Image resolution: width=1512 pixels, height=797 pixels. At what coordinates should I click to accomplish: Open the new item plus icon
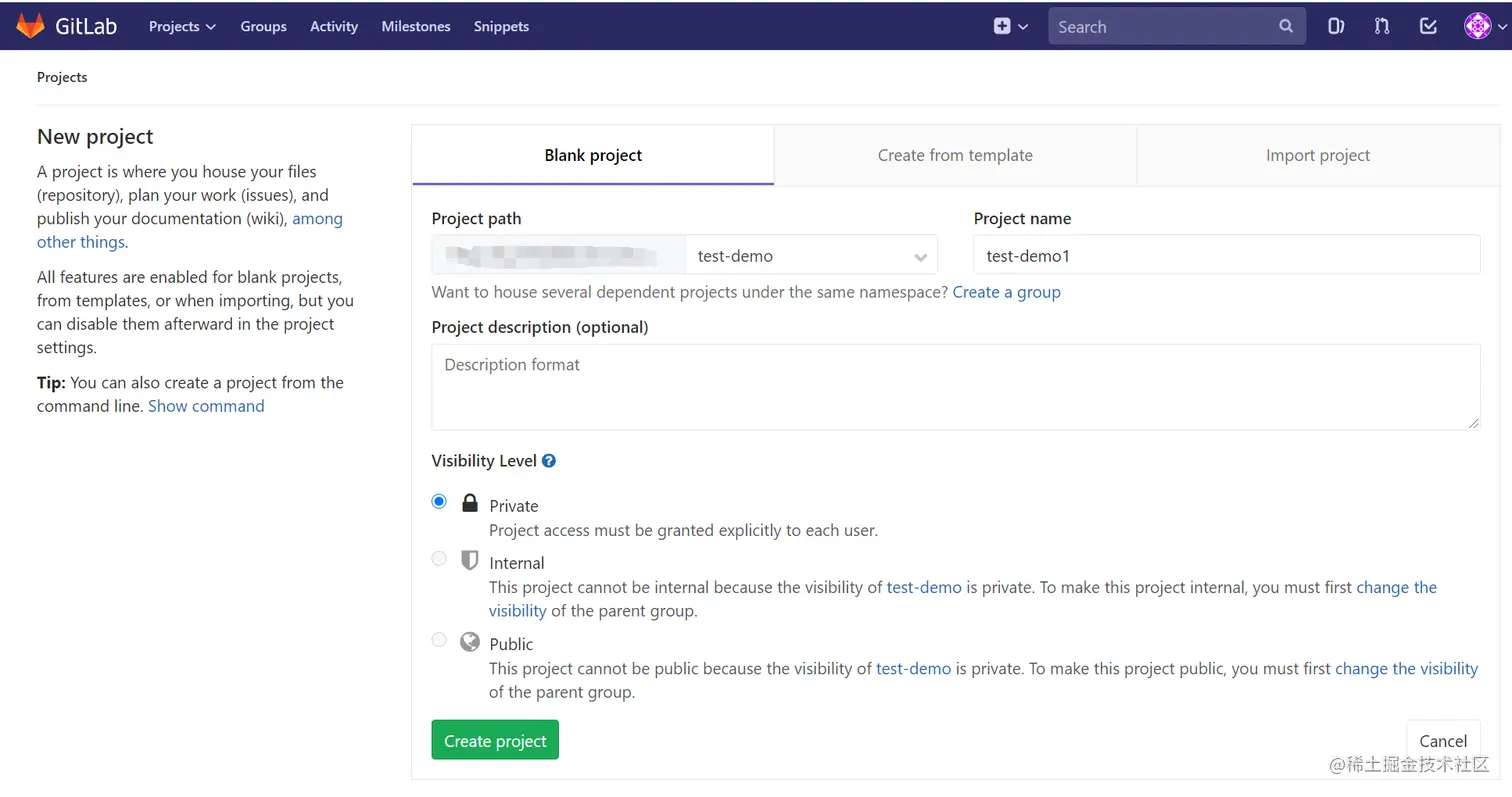click(1002, 26)
